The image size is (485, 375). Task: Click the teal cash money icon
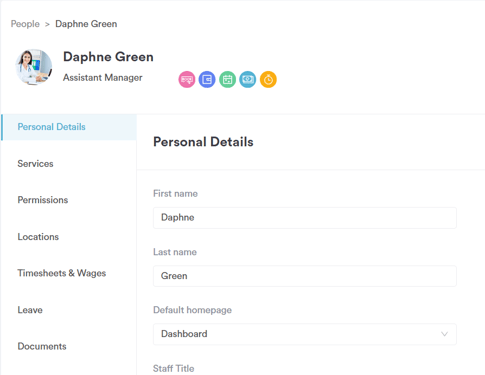click(x=248, y=80)
